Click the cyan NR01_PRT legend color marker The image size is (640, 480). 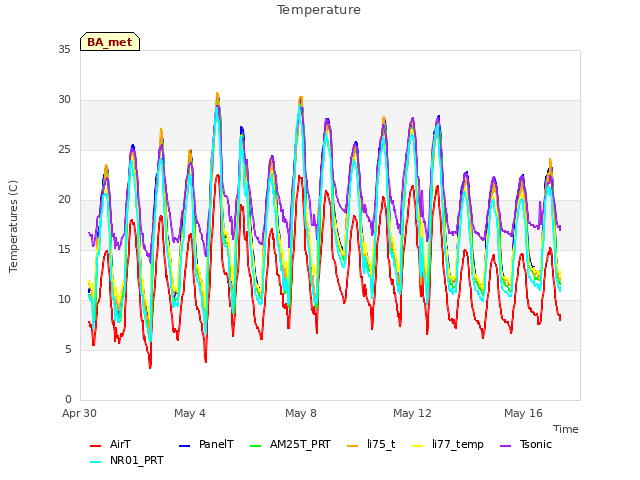tap(96, 462)
